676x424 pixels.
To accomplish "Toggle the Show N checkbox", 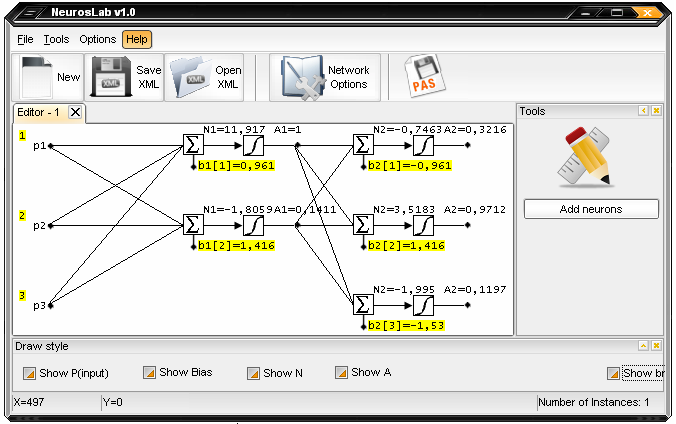I will pos(254,373).
